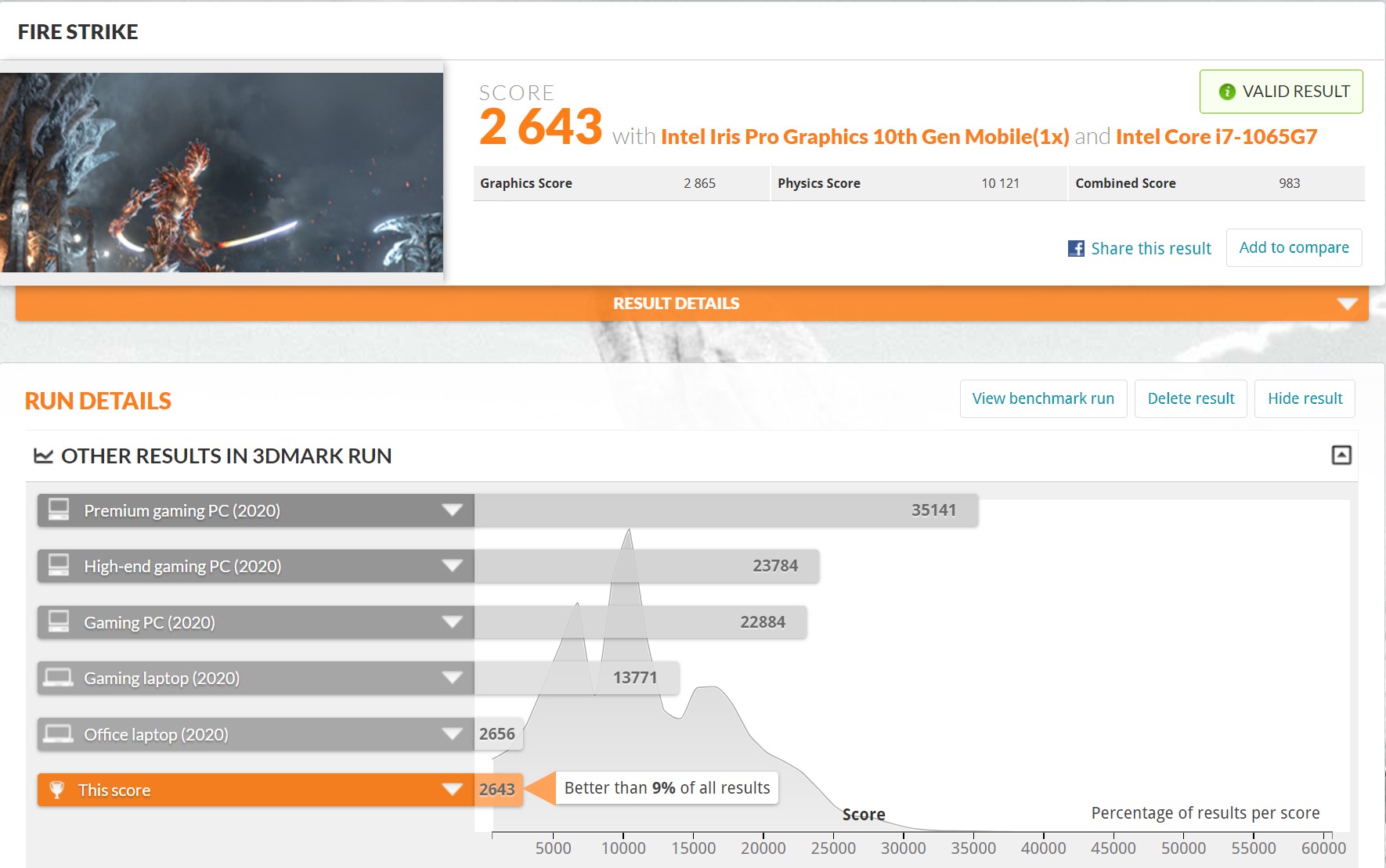Screen dimensions: 1386x868
Task: Click the 25000 axis label on chart
Action: tap(833, 848)
